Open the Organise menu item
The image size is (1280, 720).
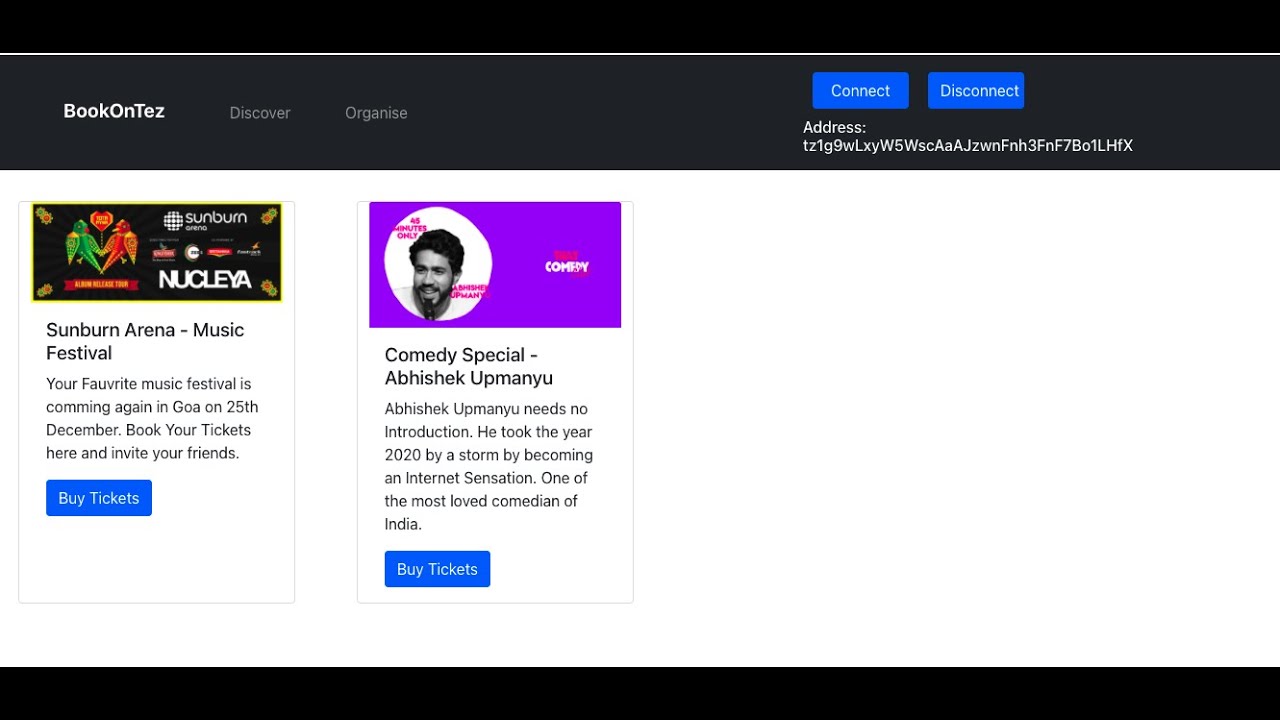[376, 113]
